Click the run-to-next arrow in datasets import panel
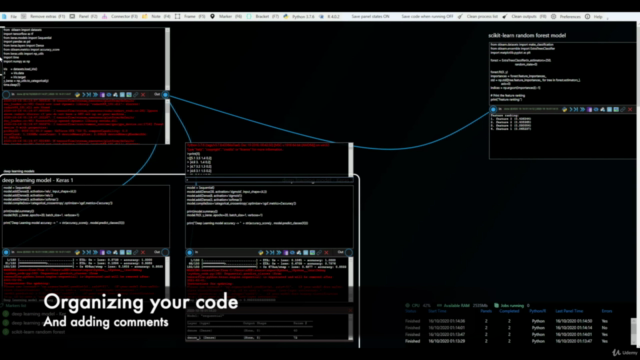 coord(89,95)
